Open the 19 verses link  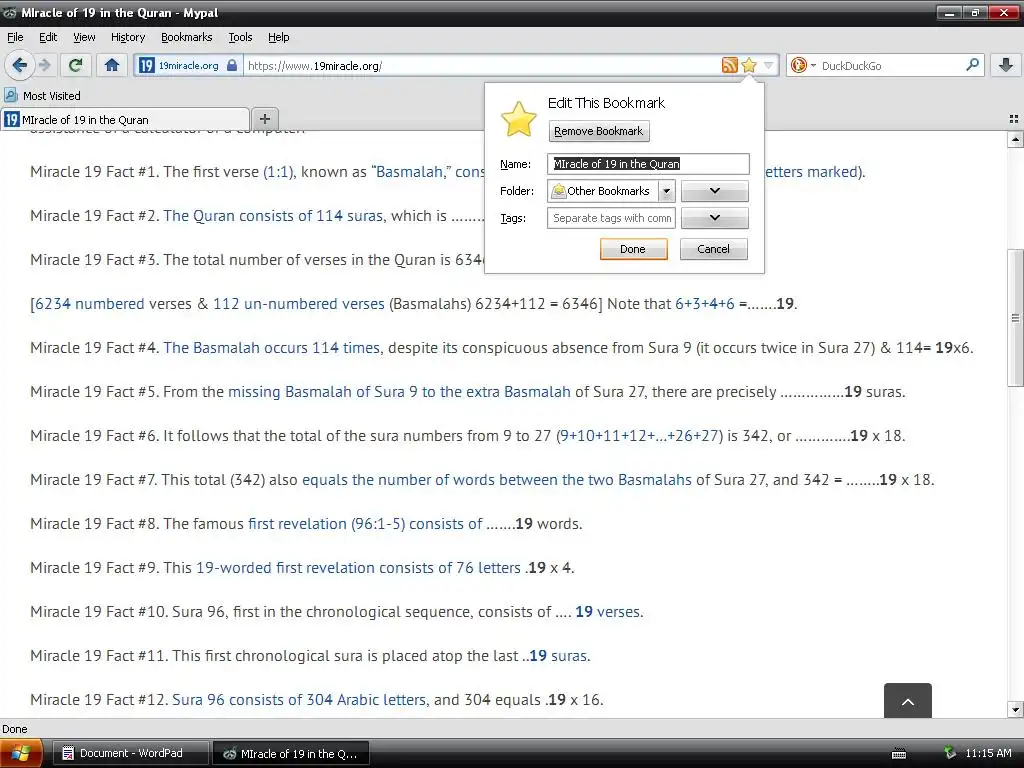[x=609, y=612]
